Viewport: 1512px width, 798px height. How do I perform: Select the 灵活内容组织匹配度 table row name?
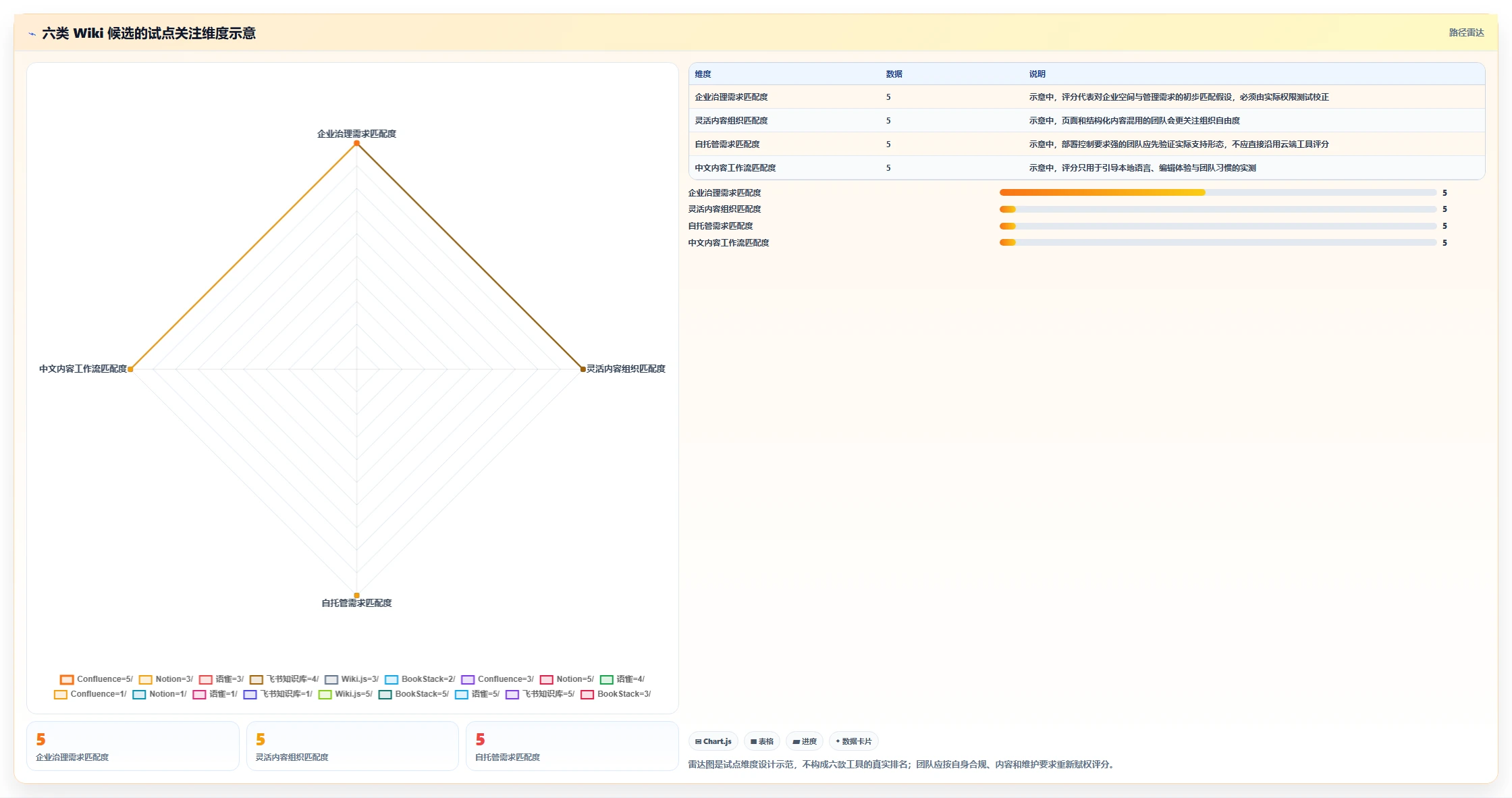[x=731, y=121]
